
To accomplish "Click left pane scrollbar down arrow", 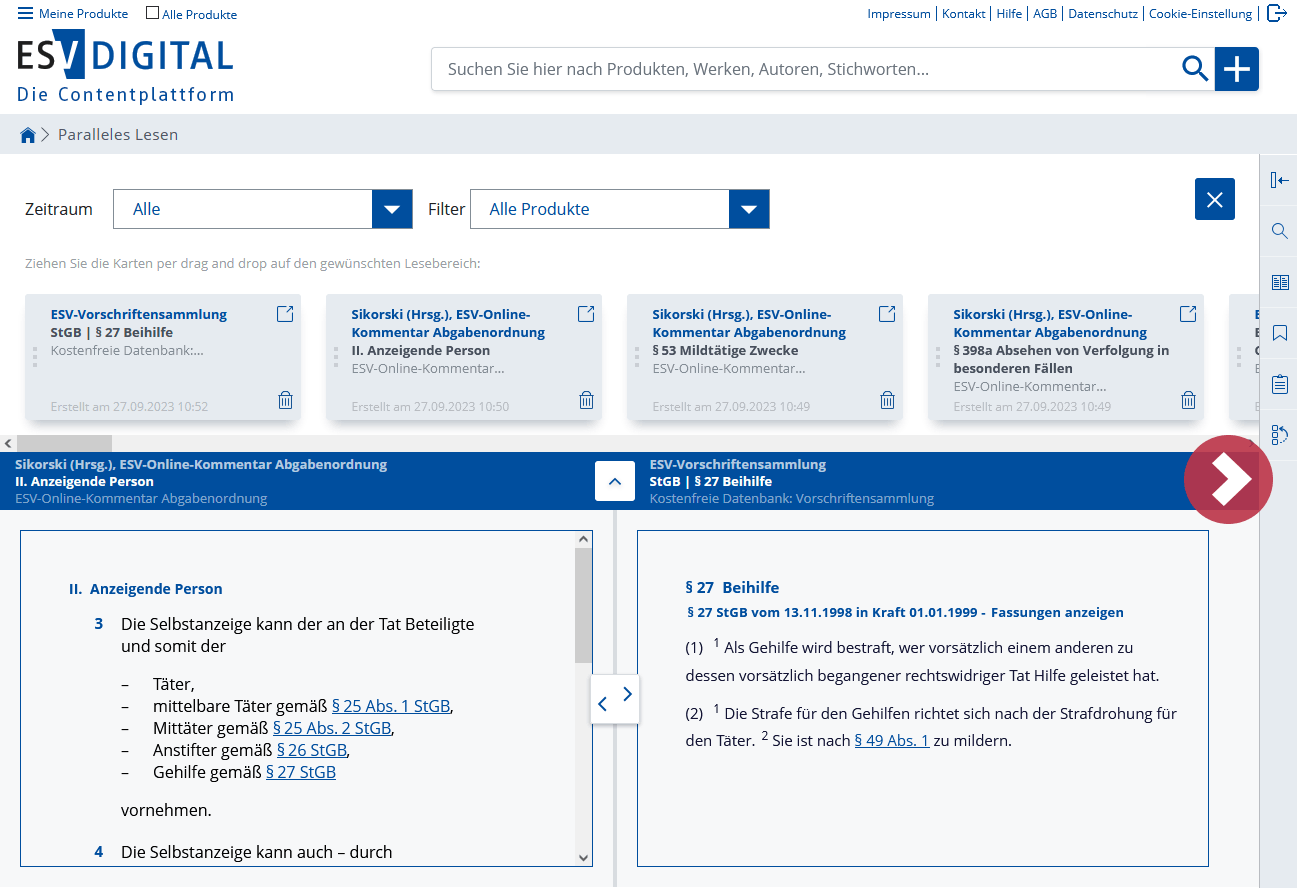I will coord(584,857).
